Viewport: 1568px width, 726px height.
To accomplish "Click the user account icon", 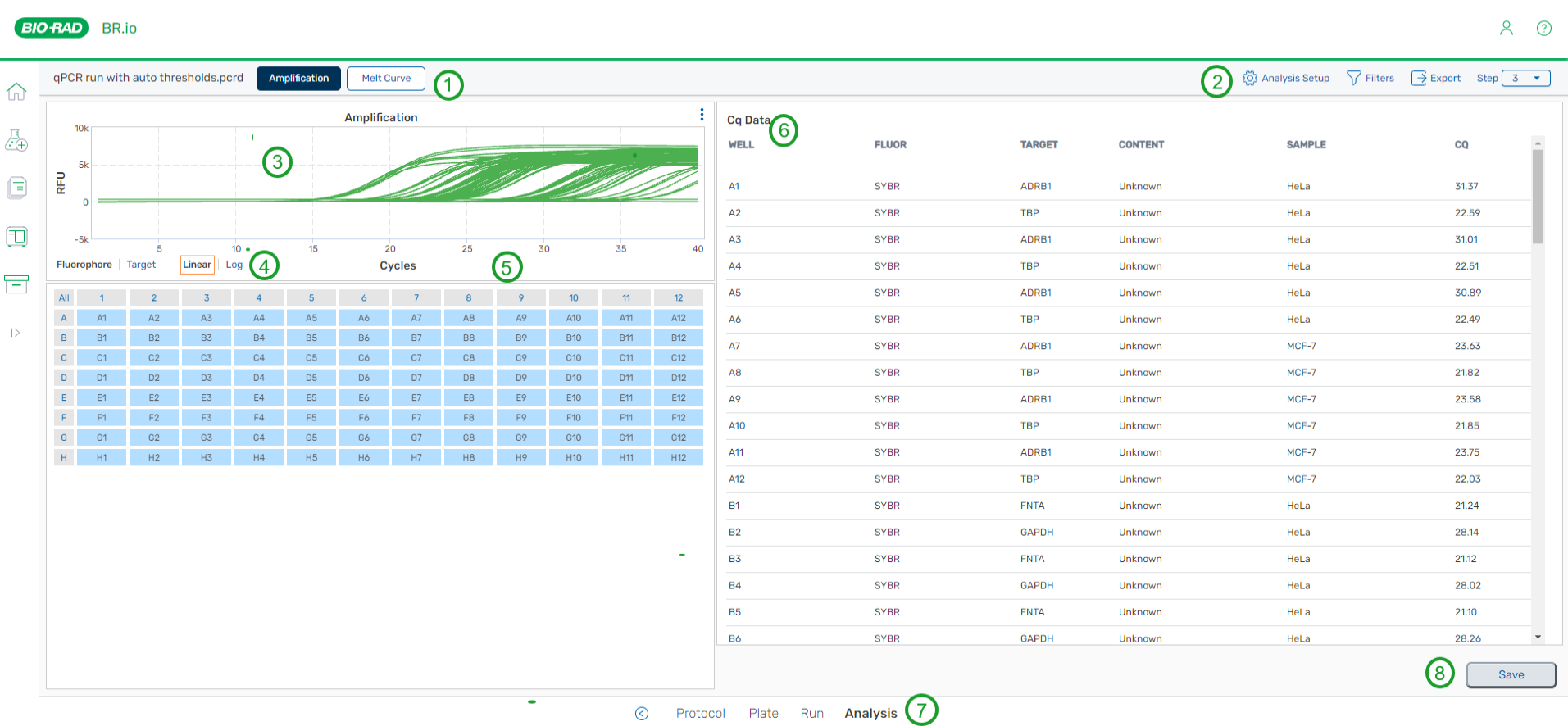I will (x=1506, y=28).
